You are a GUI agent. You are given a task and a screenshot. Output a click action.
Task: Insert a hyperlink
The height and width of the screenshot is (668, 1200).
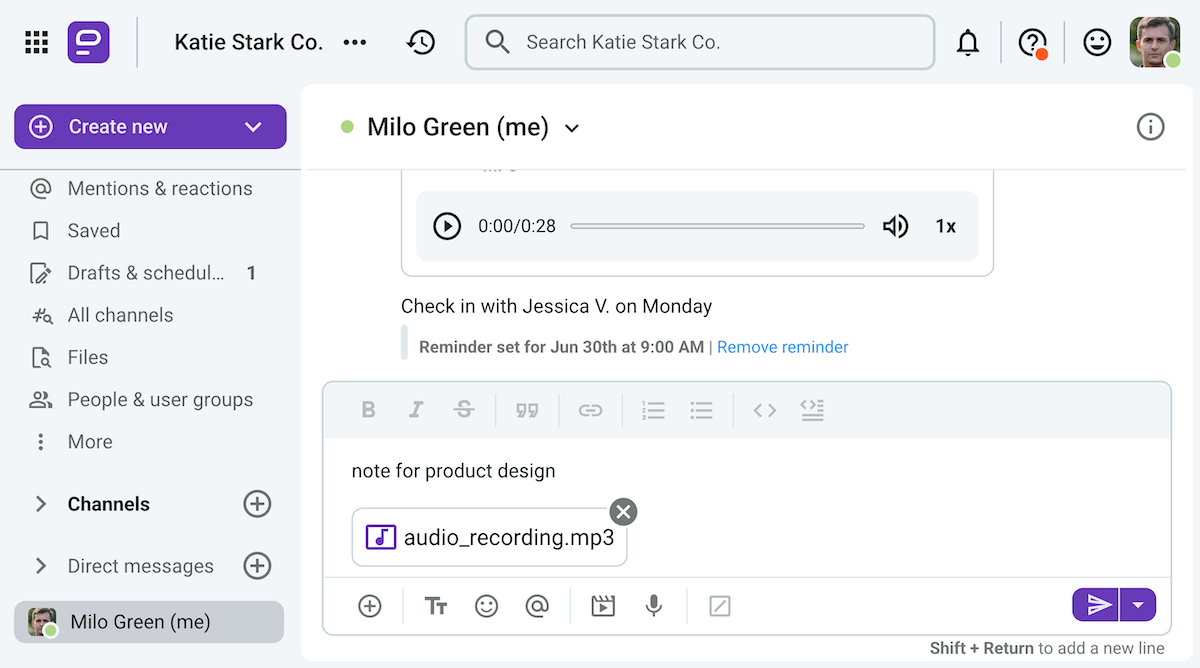coord(591,410)
